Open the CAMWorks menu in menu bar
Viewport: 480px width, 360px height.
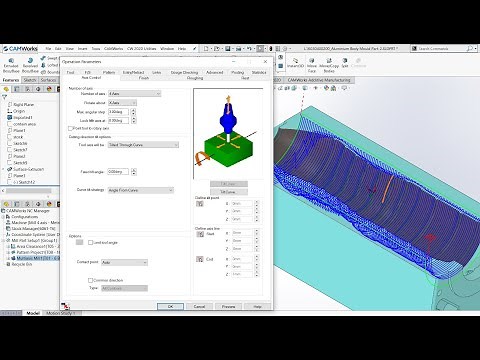click(x=113, y=49)
